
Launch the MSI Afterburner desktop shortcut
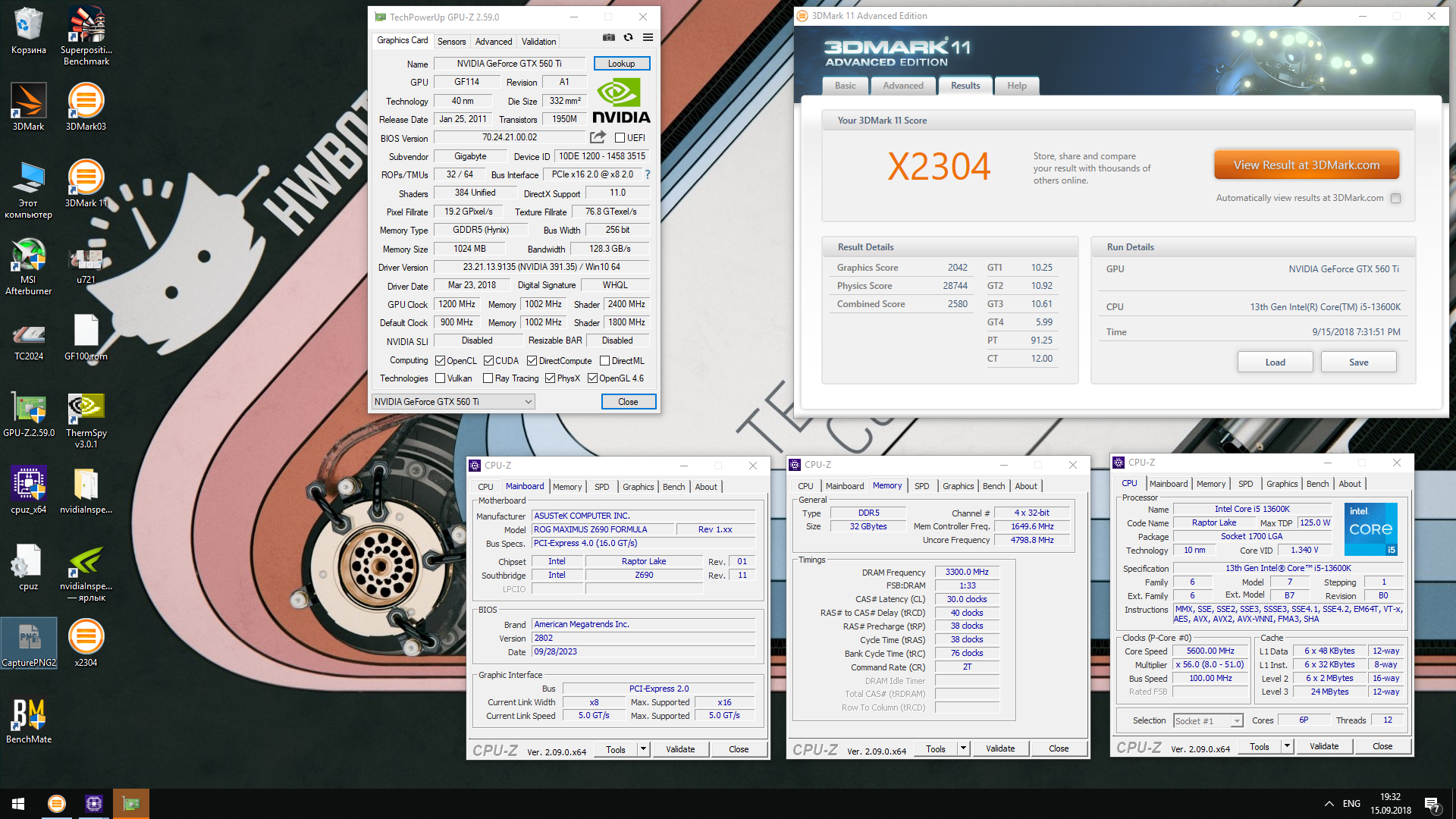pos(29,266)
